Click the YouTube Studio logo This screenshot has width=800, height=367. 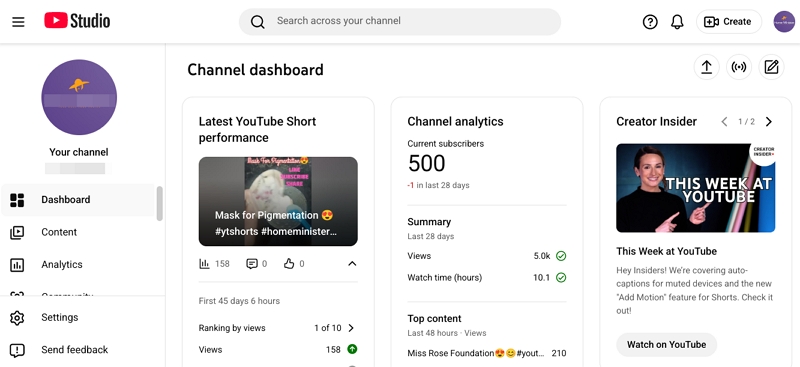click(x=77, y=21)
